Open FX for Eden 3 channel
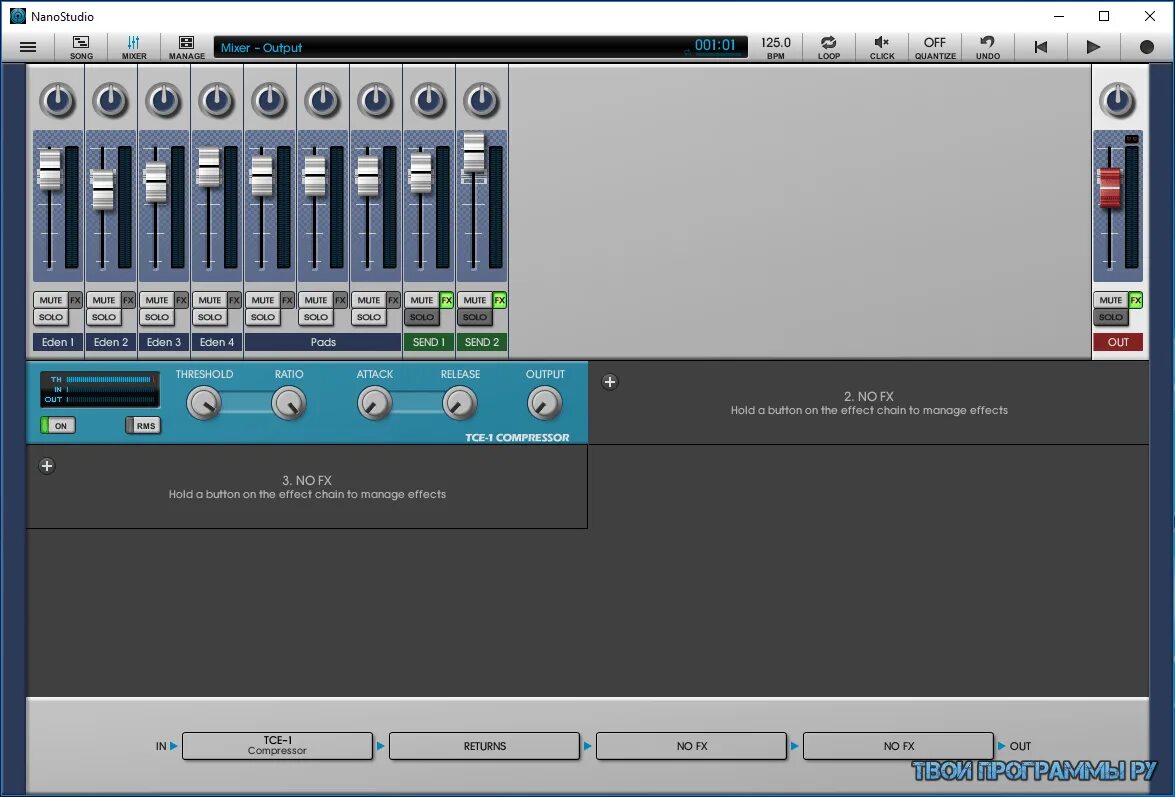The image size is (1175, 797). coord(181,300)
